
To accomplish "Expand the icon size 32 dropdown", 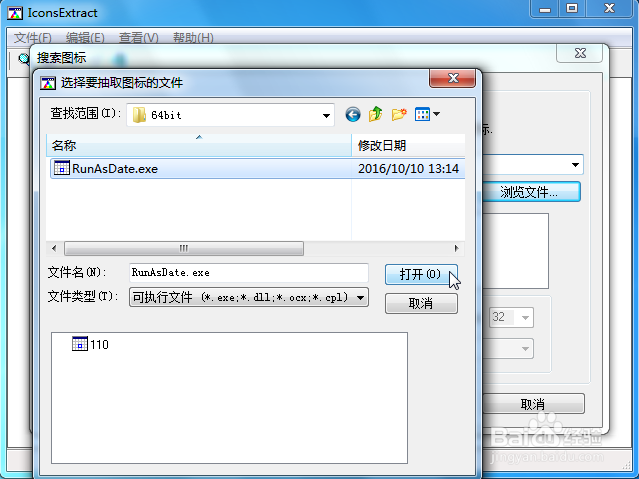I will click(525, 317).
